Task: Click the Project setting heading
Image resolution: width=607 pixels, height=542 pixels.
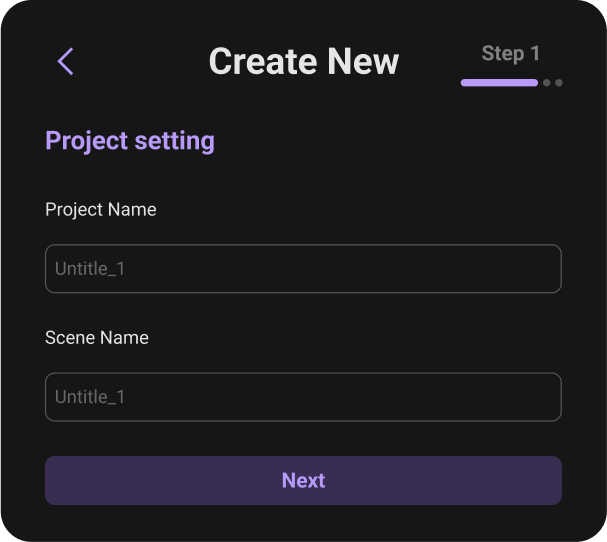Action: pos(130,141)
